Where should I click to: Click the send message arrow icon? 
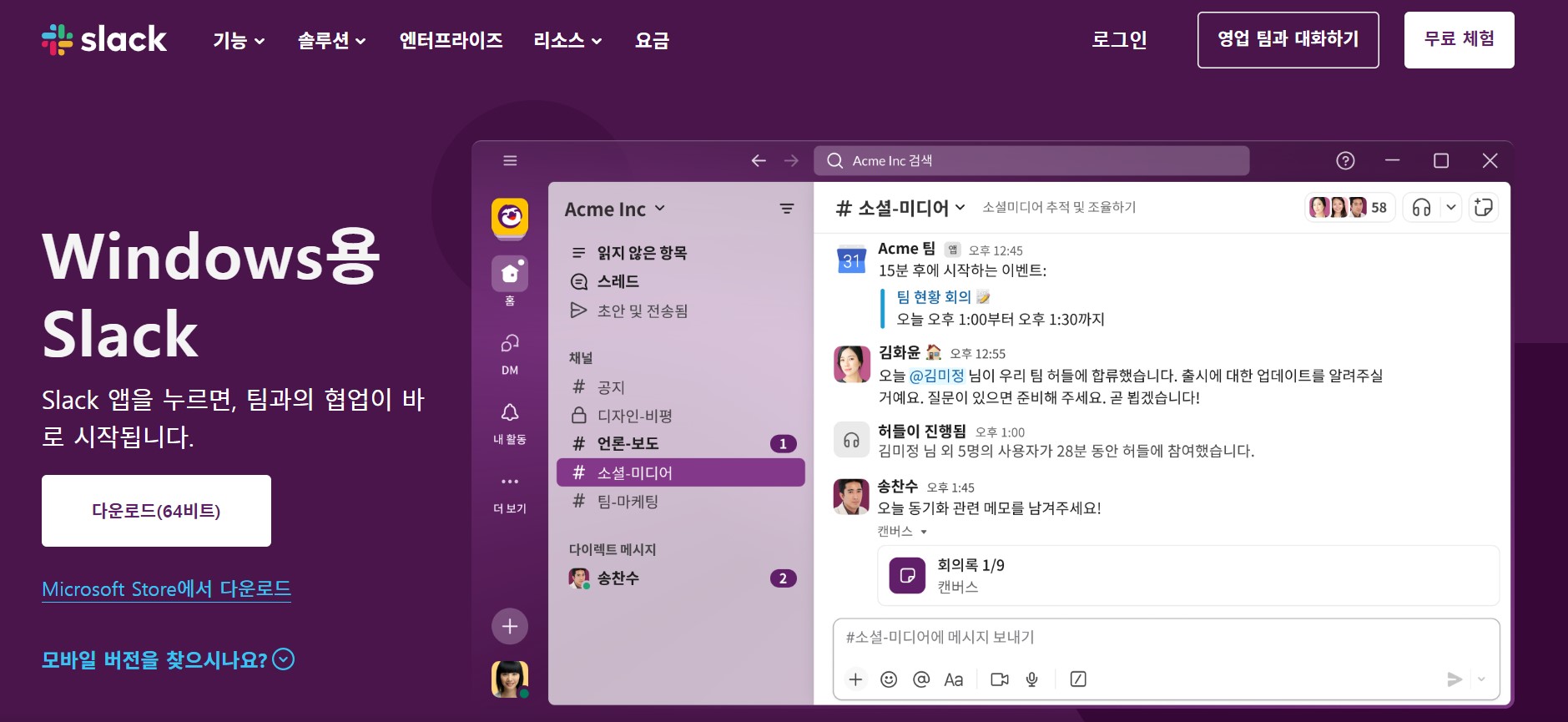(1455, 679)
